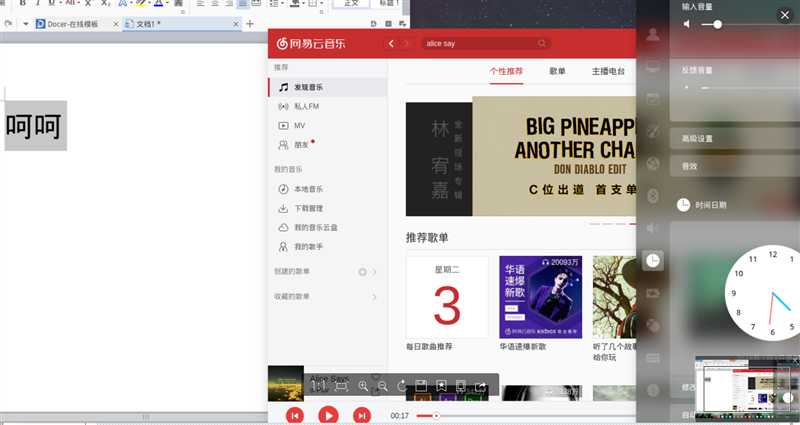Close the Docer templates tab

pyautogui.click(x=116, y=24)
